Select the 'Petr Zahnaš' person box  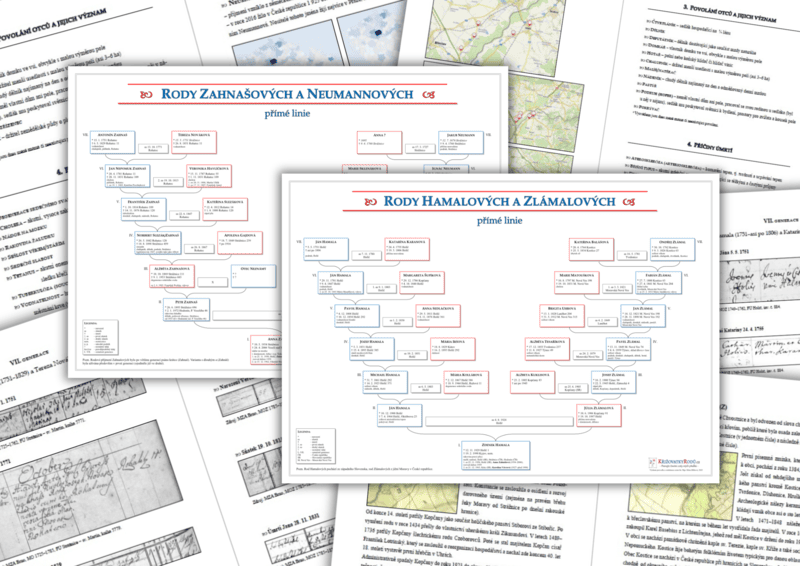[x=187, y=310]
